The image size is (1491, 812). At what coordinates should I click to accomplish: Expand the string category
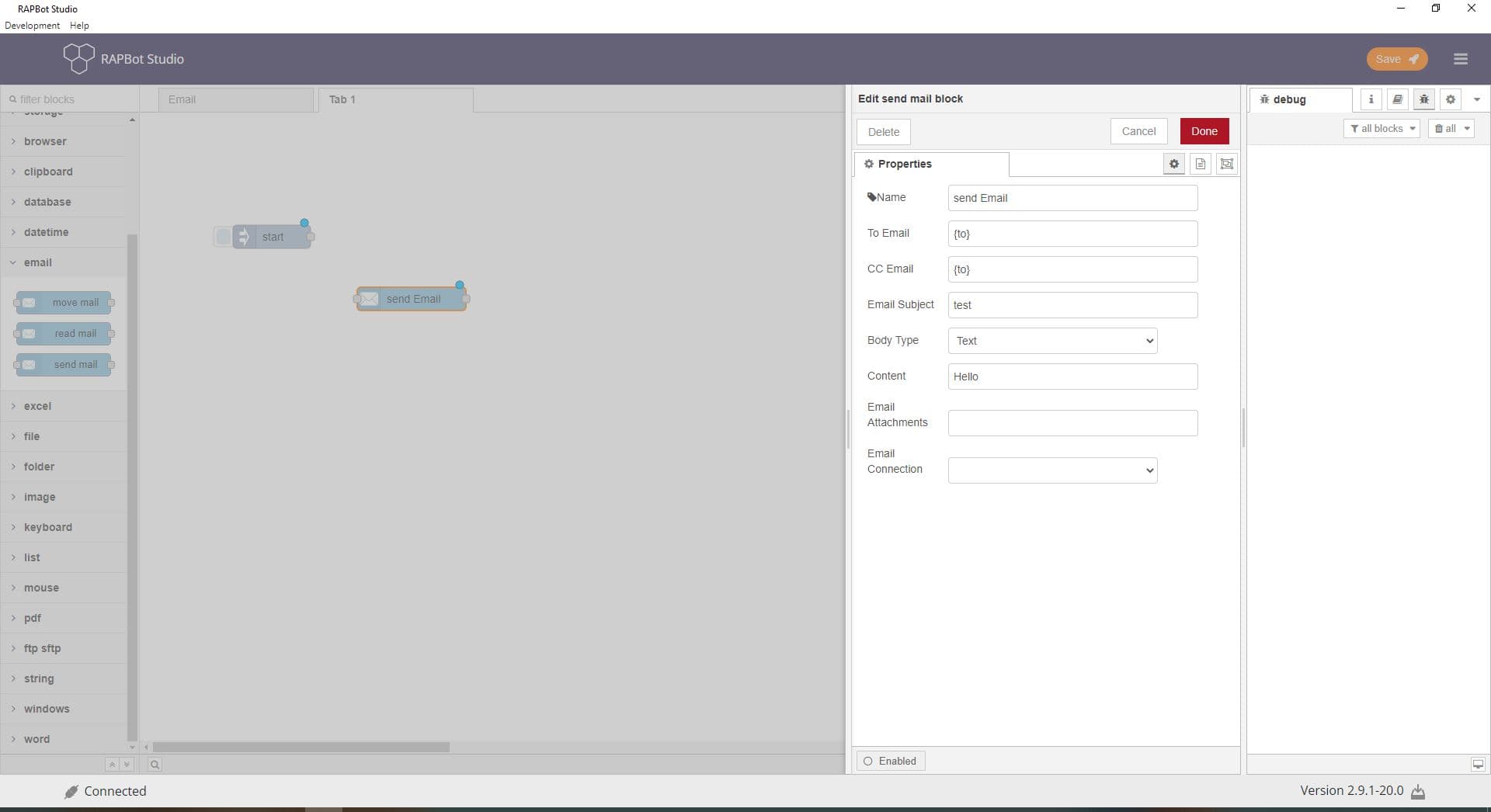[62, 678]
